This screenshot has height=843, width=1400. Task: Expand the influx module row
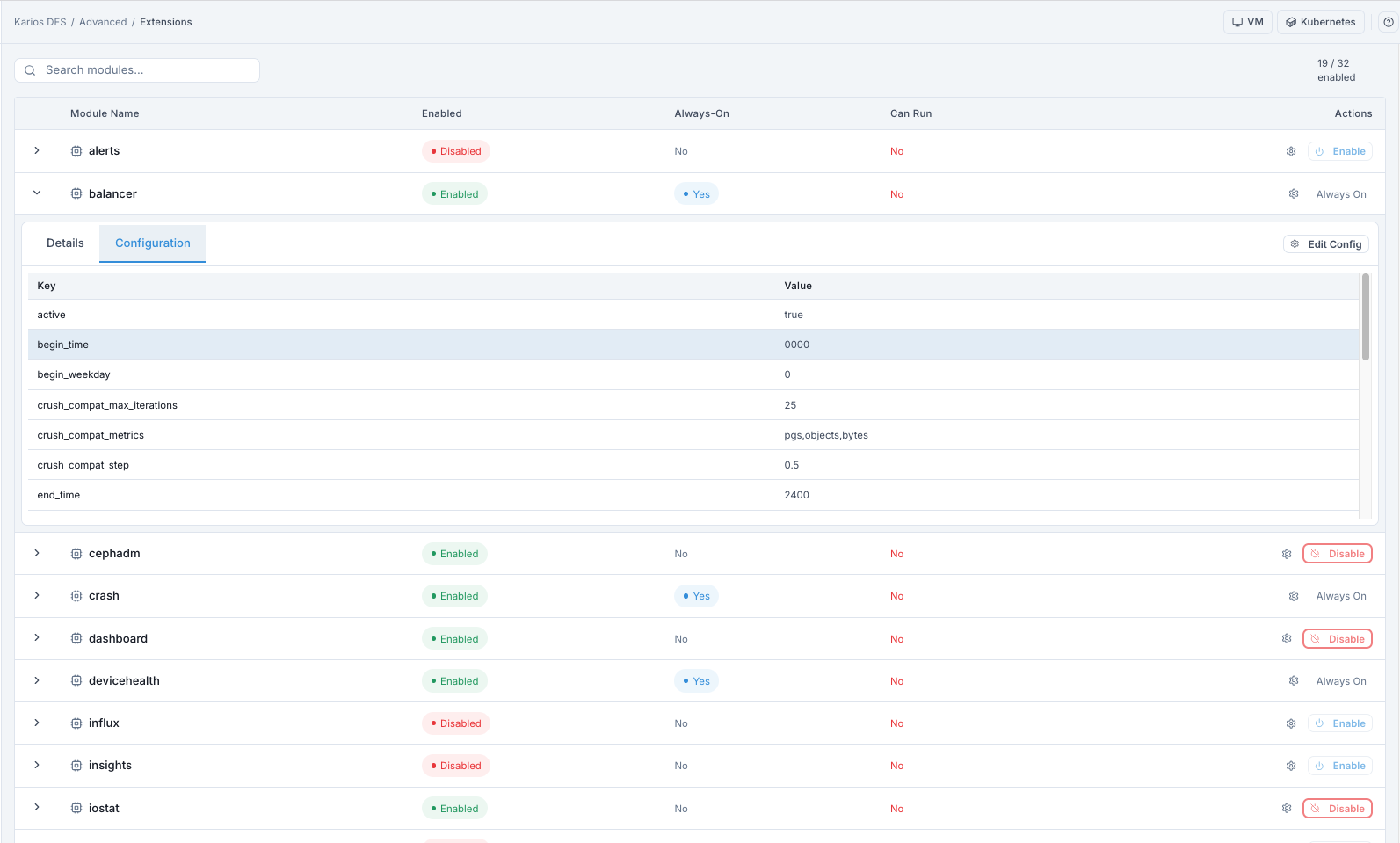[37, 723]
